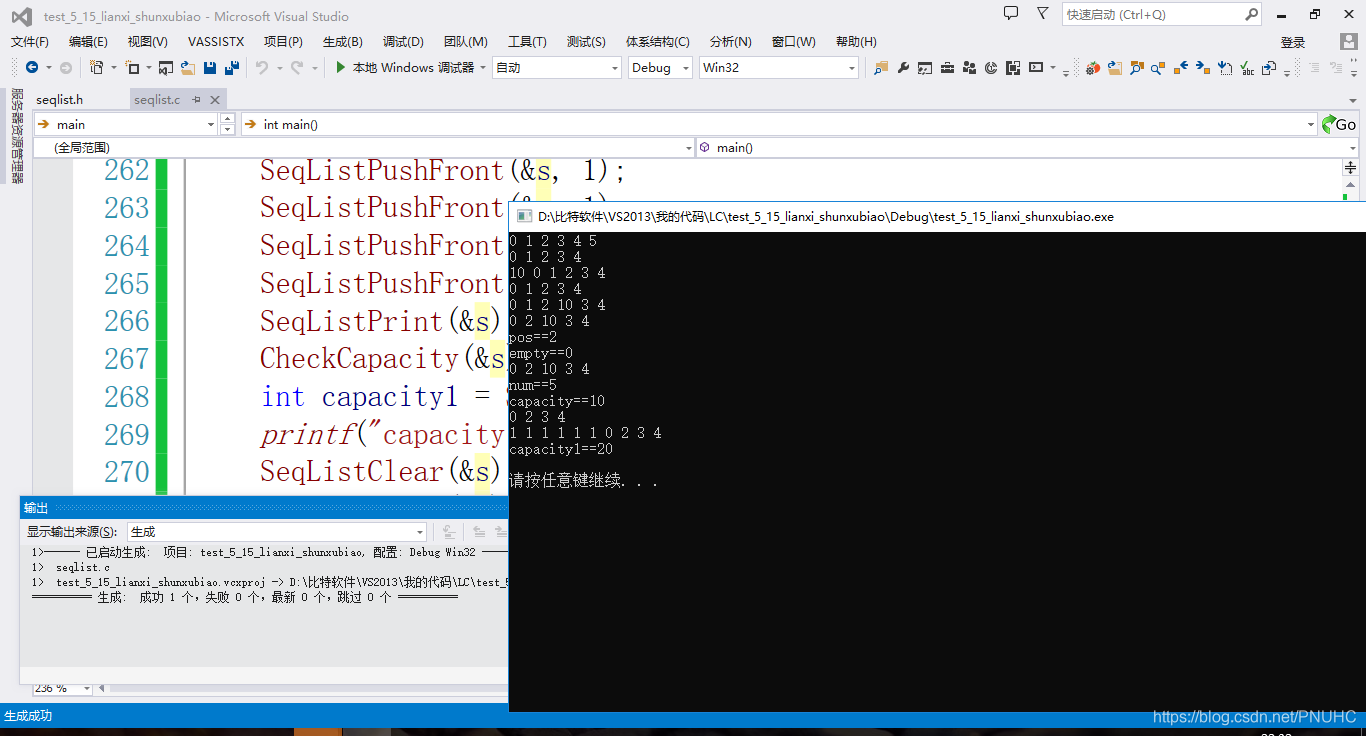Screen dimensions: 1366x736
Task: Click the Quick Launch search field
Action: coord(1153,14)
